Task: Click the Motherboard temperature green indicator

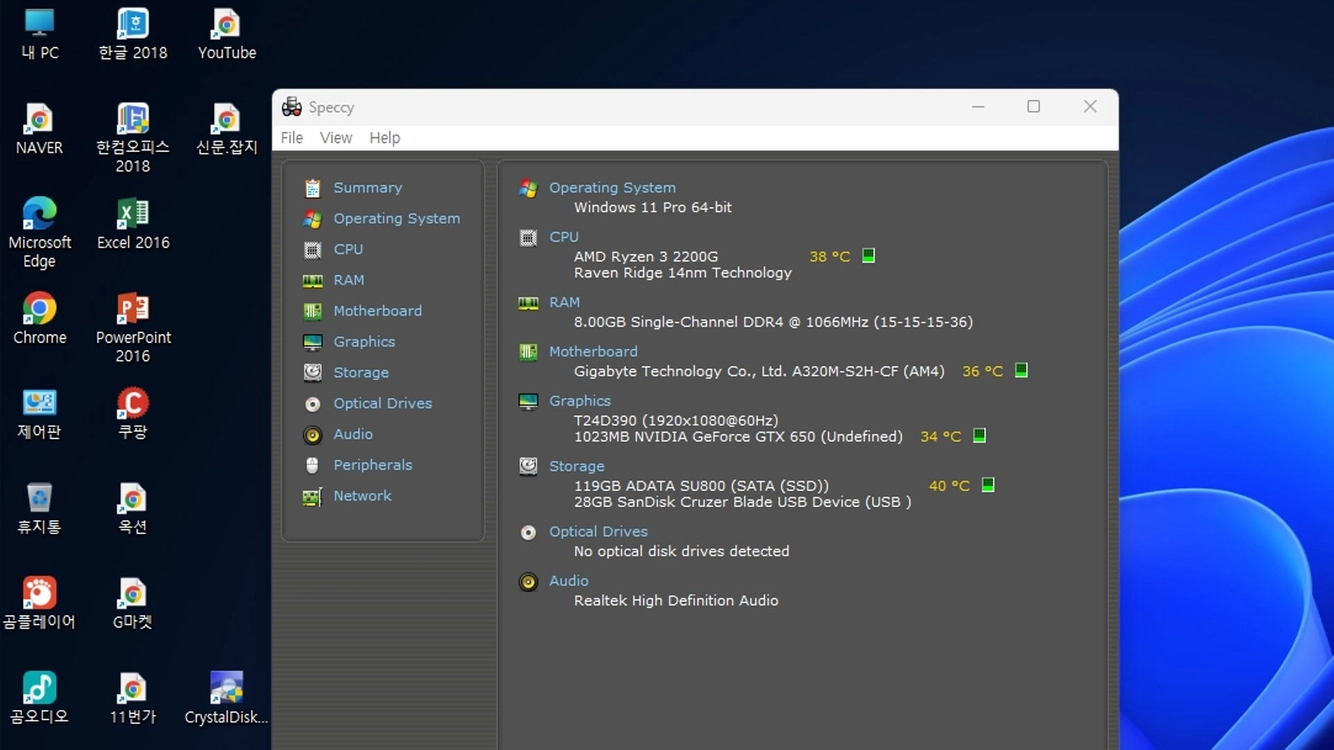Action: coord(1021,370)
